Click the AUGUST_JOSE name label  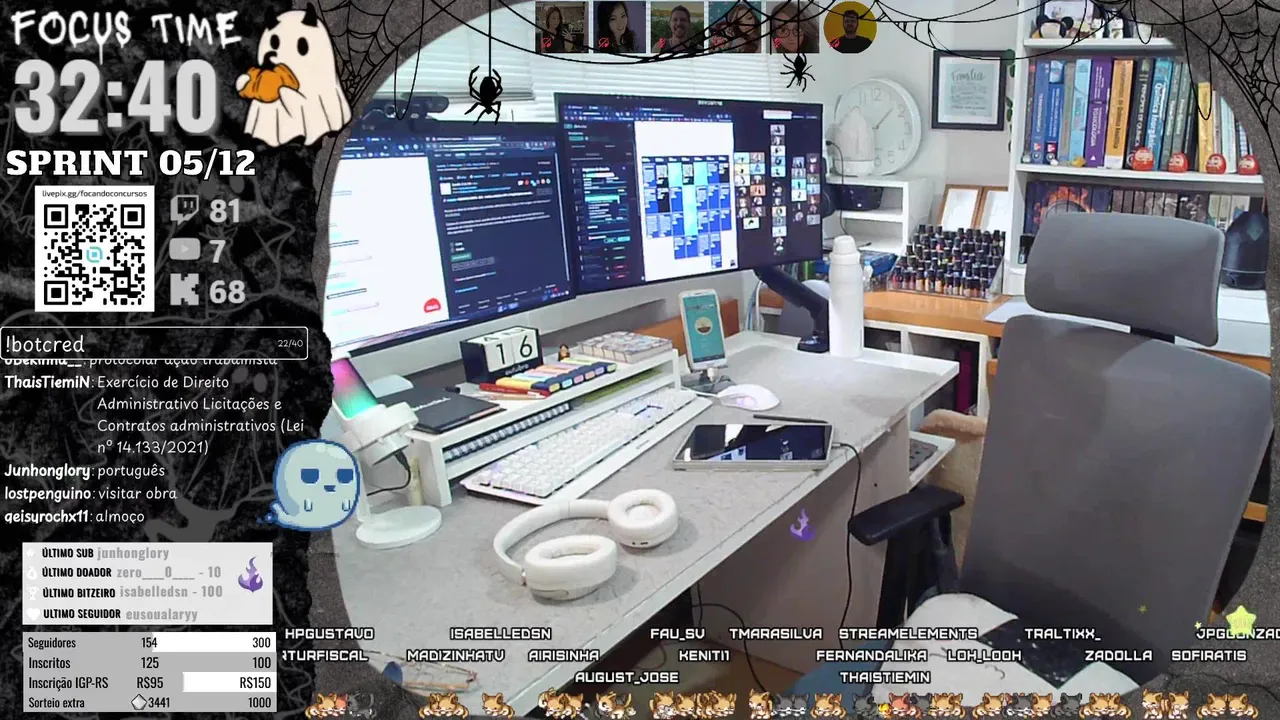tap(627, 678)
